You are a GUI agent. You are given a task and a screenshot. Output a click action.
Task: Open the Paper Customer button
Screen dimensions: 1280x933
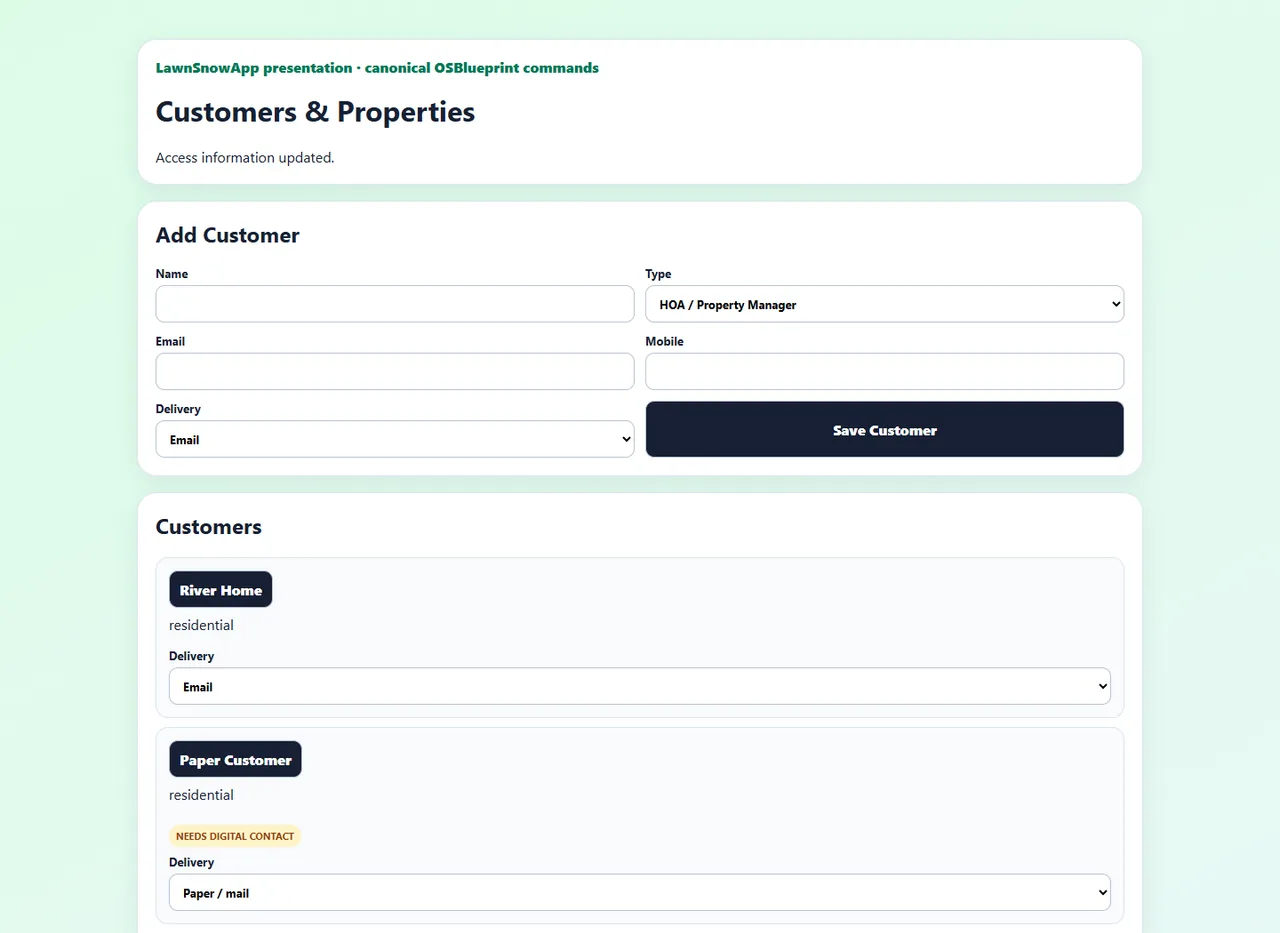tap(235, 760)
